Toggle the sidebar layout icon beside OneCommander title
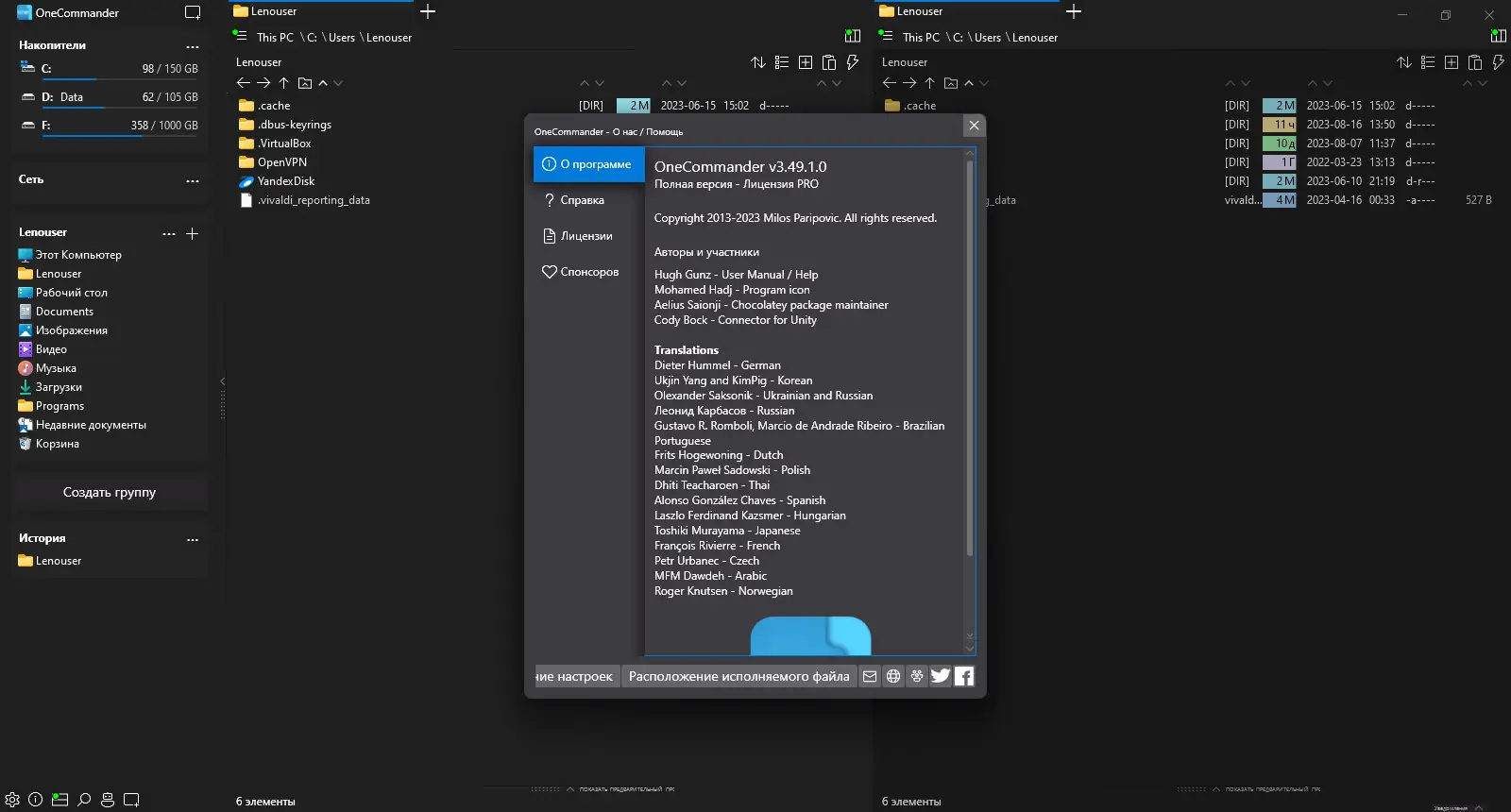 (193, 13)
